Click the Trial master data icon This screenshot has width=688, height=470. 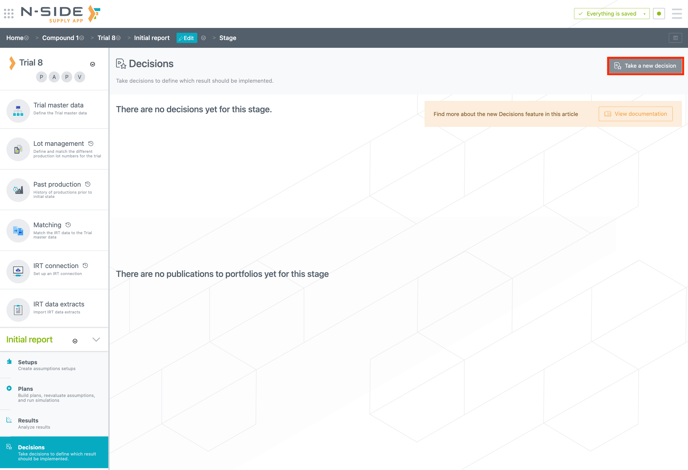(18, 109)
